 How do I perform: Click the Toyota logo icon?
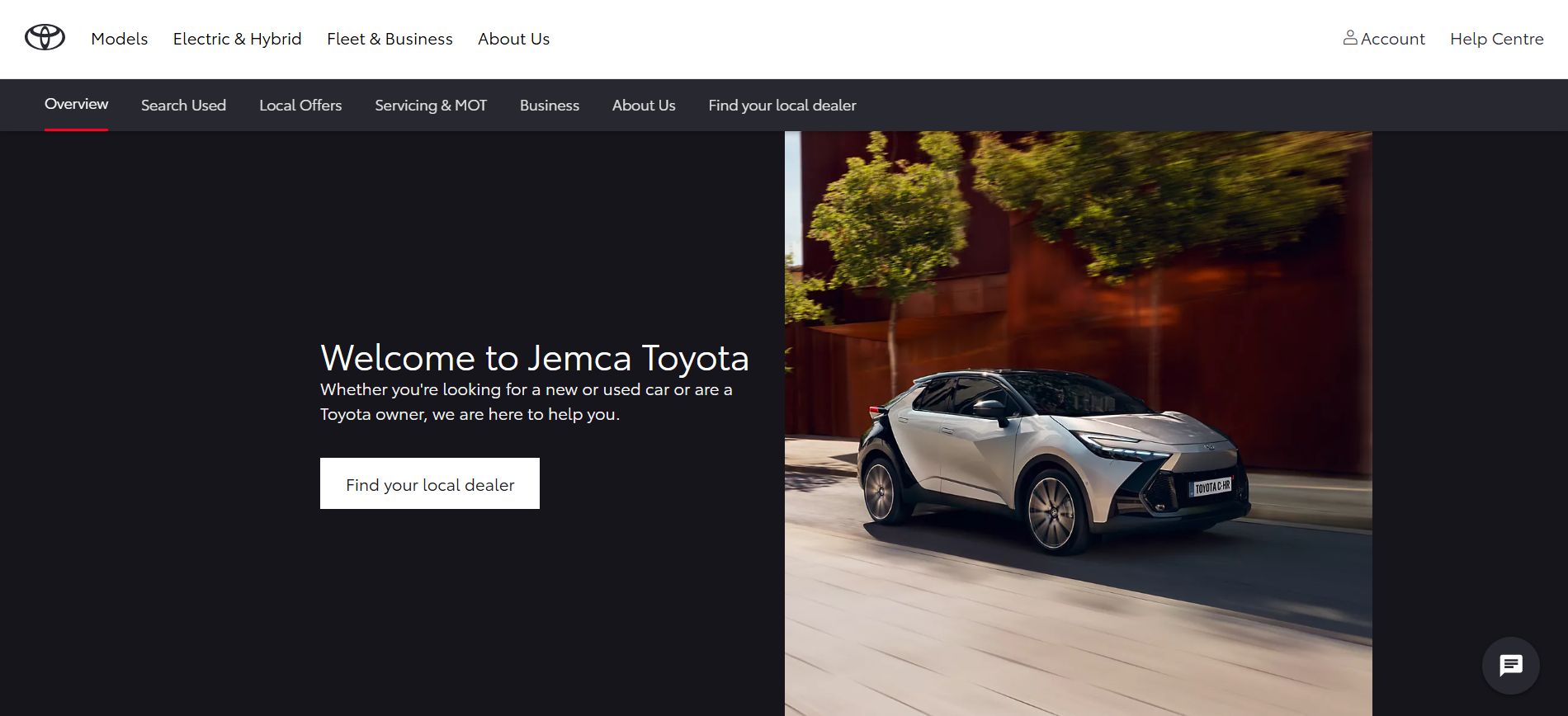pyautogui.click(x=45, y=37)
